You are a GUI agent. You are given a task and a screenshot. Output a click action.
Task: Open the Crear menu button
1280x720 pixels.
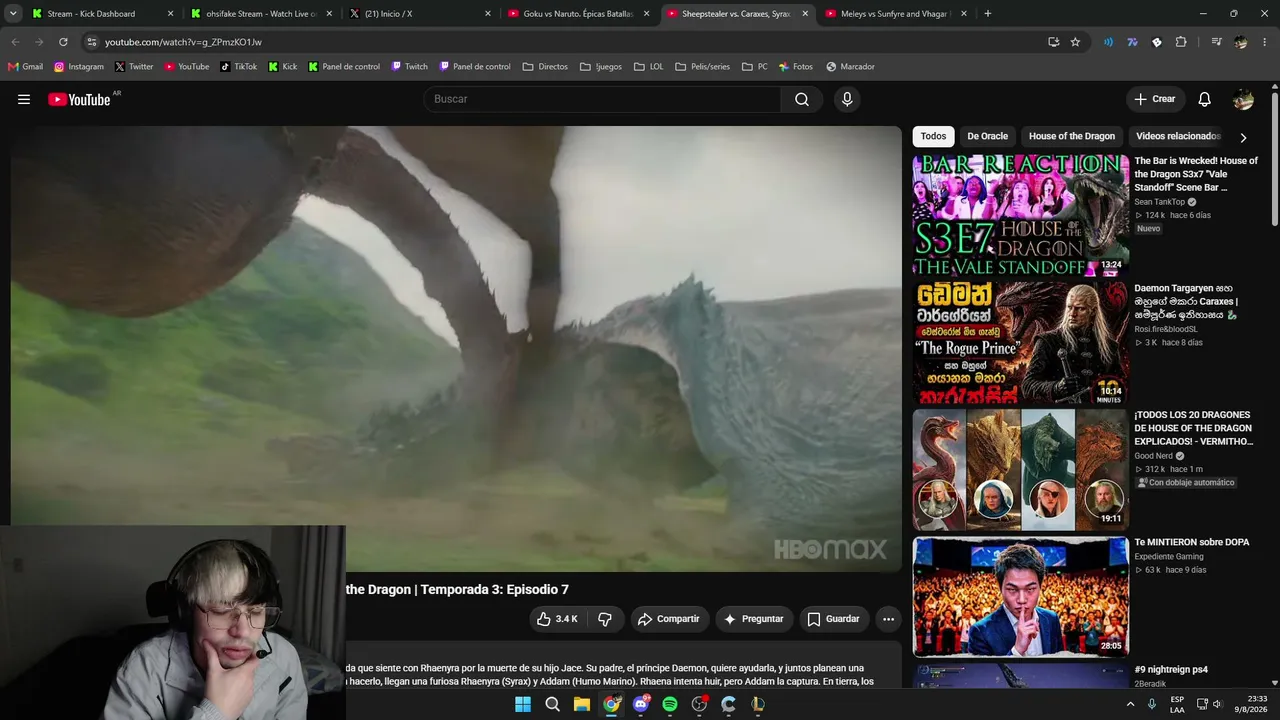[x=1154, y=99]
